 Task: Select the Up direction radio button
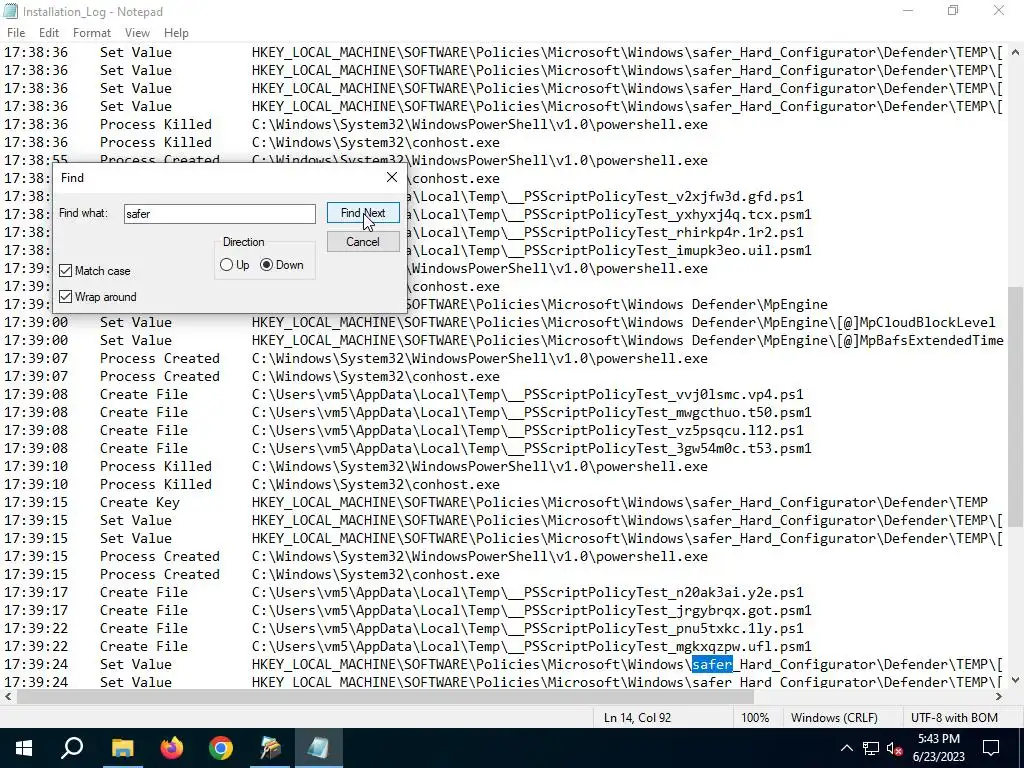coord(234,264)
